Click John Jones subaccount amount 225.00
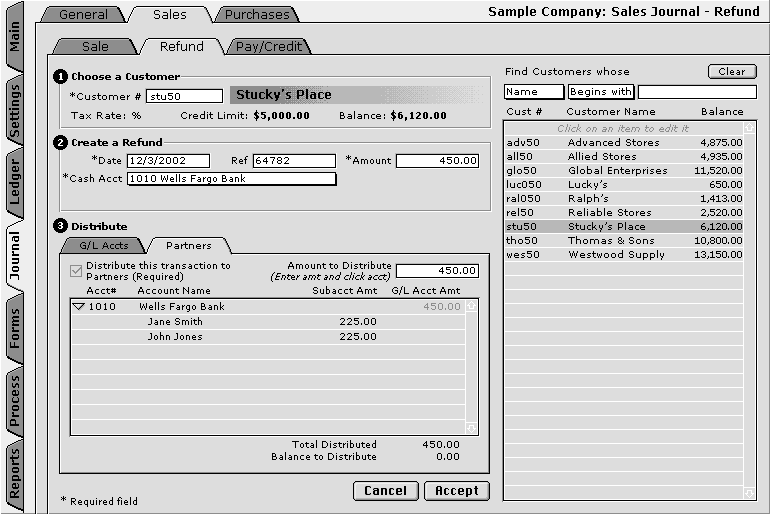 click(x=358, y=337)
